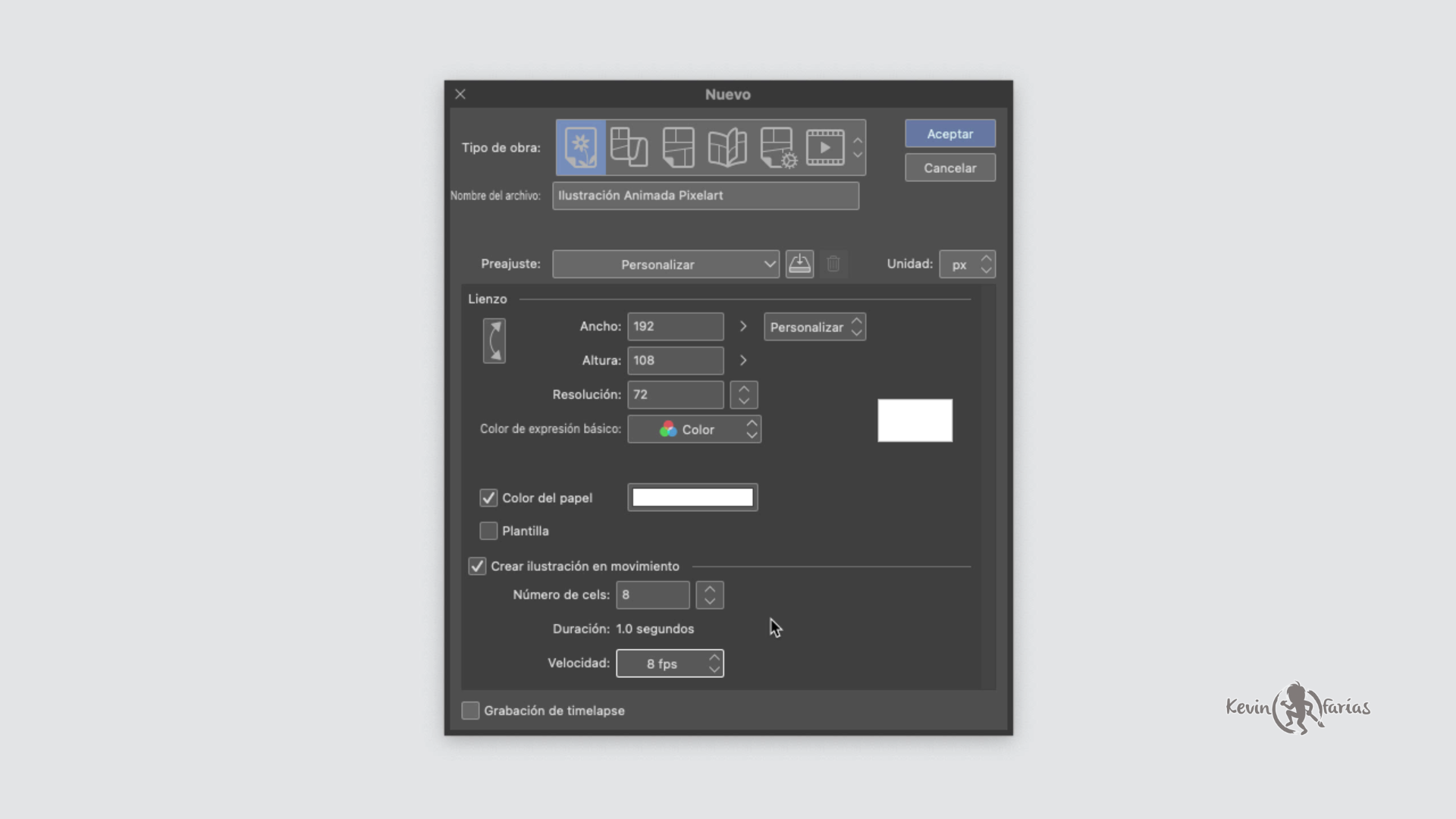Open the Velocidad 8 fps dropdown
The width and height of the screenshot is (1456, 819).
[670, 664]
